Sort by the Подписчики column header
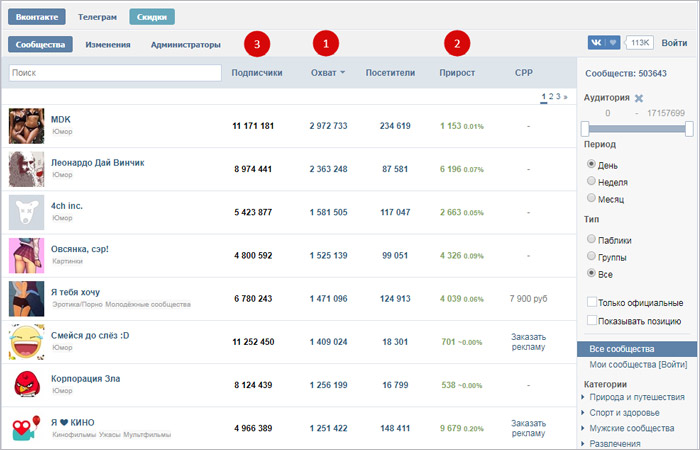This screenshot has height=450, width=700. click(x=257, y=73)
